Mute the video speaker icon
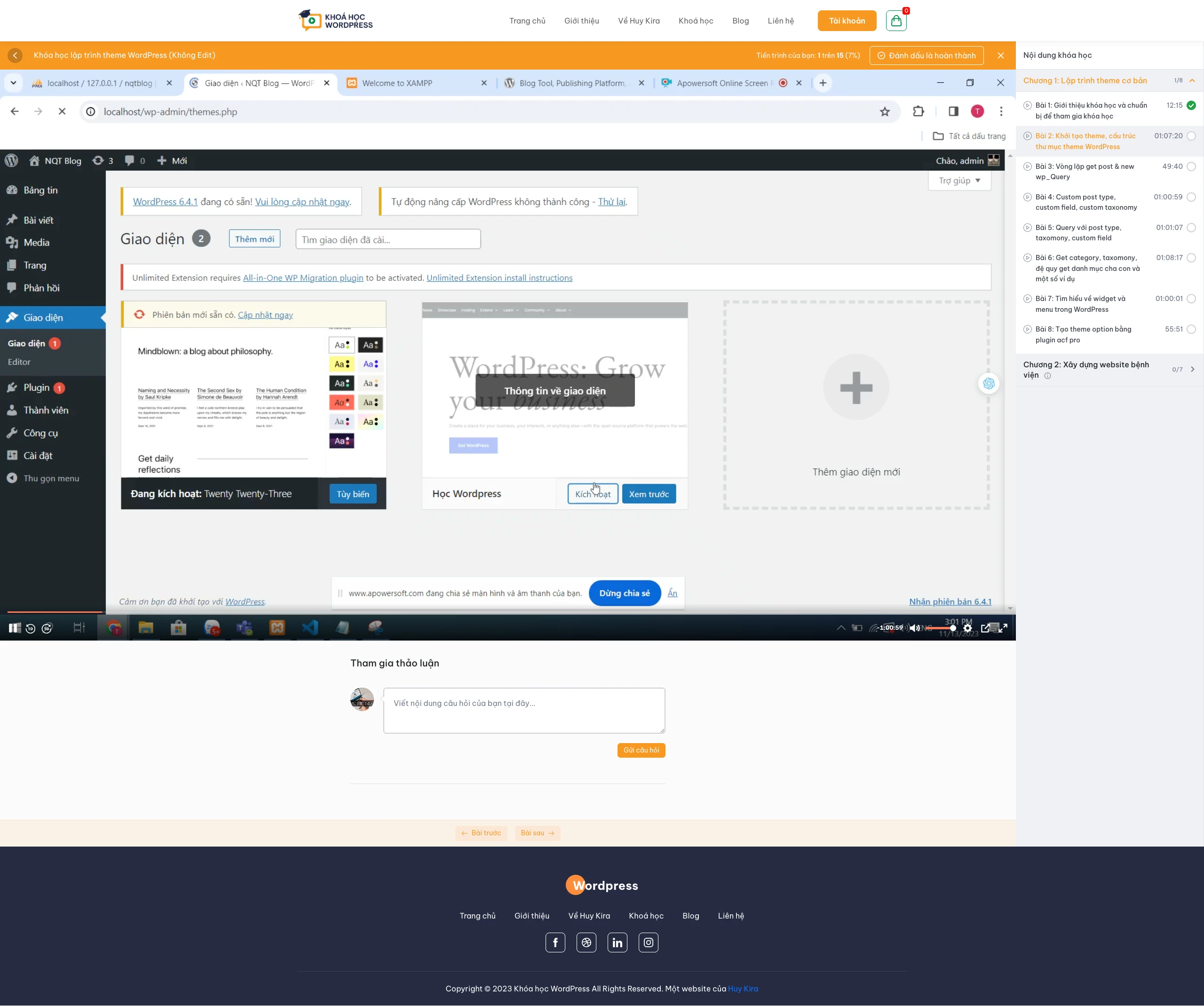The width and height of the screenshot is (1204, 1006). [914, 628]
